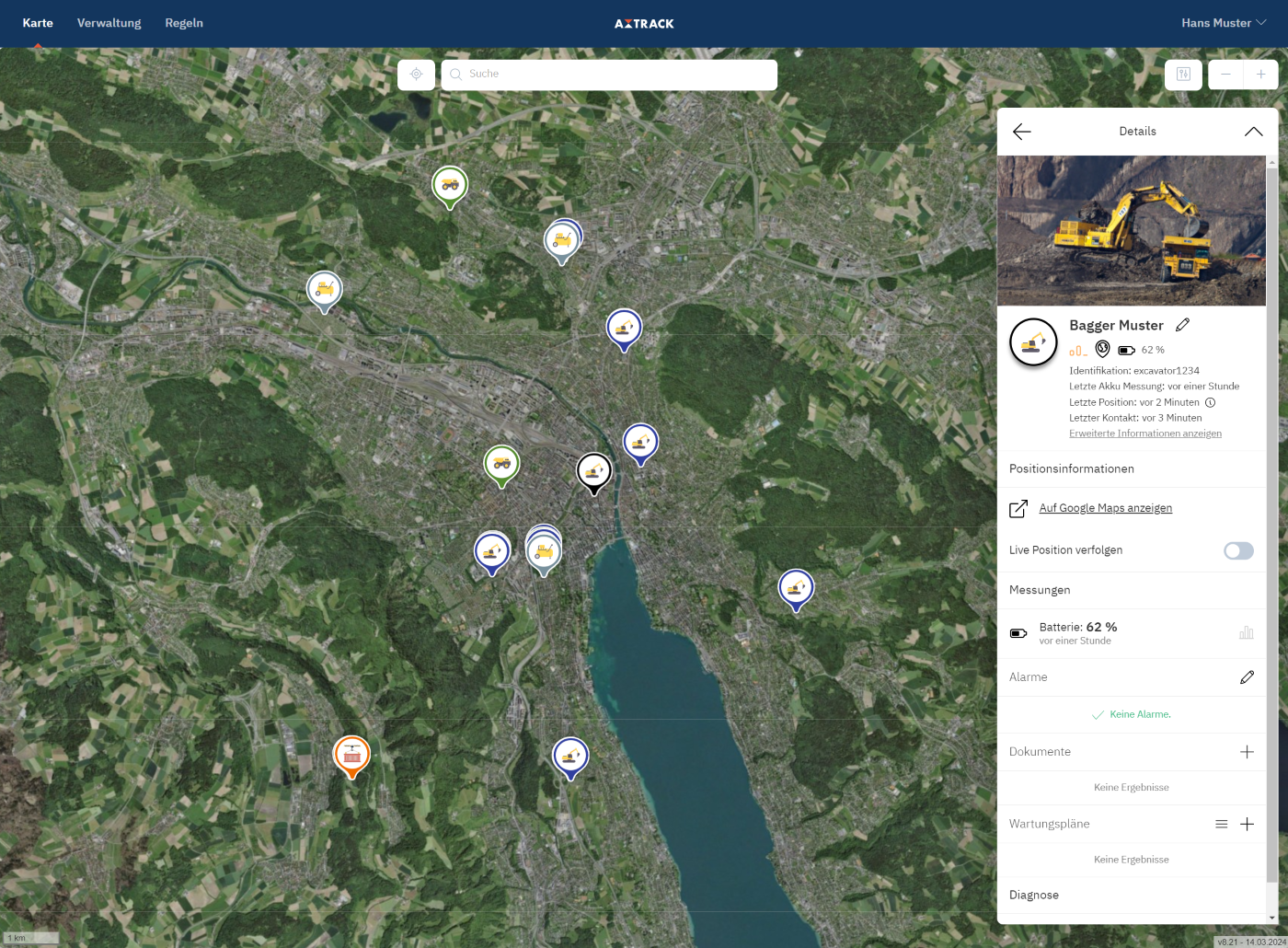Collapse the Details panel chevron
The height and width of the screenshot is (948, 1288).
pos(1253,132)
